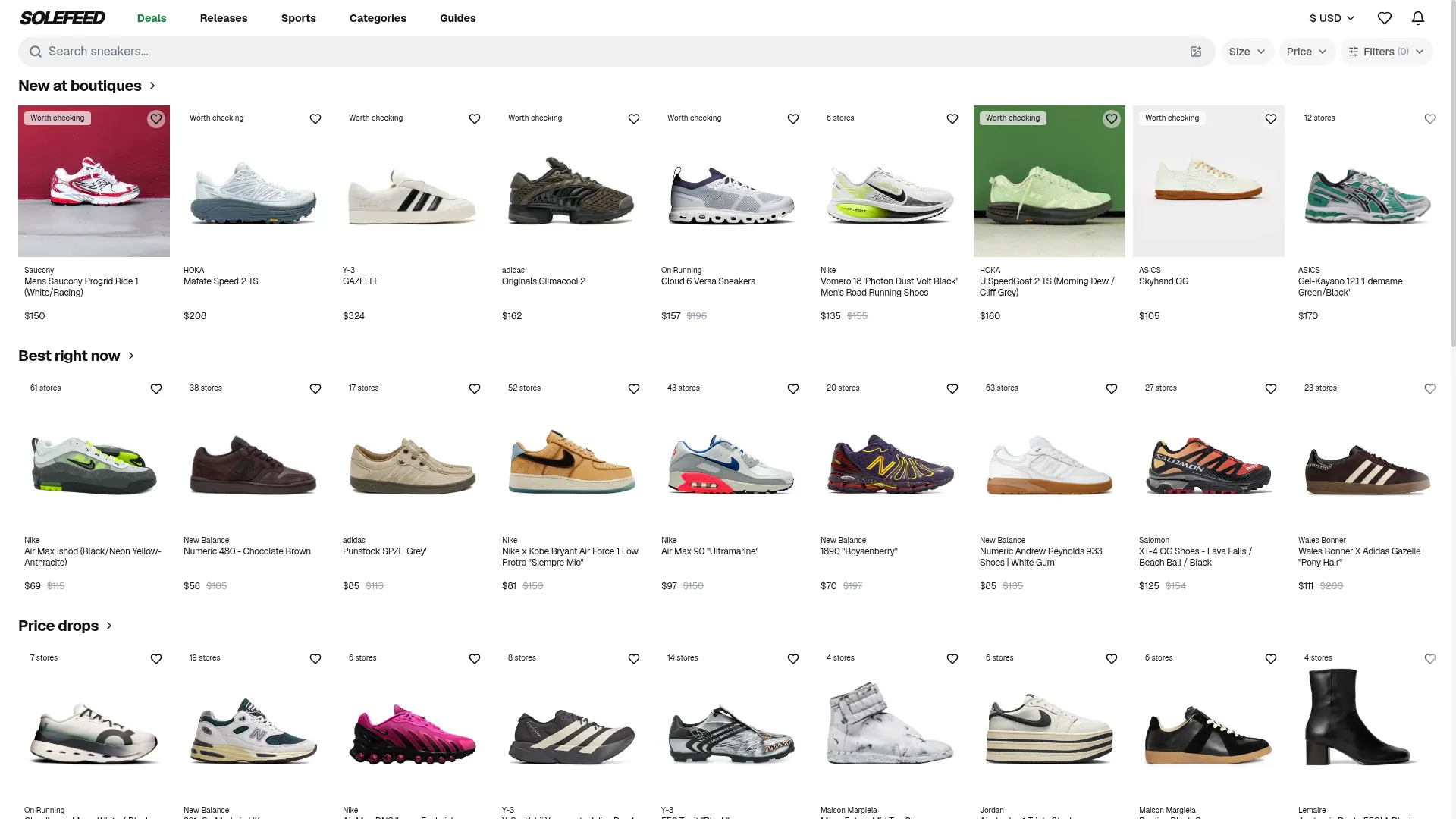Open the Originals Climacool 2 title link
Screen dimensions: 1456x819
(544, 281)
